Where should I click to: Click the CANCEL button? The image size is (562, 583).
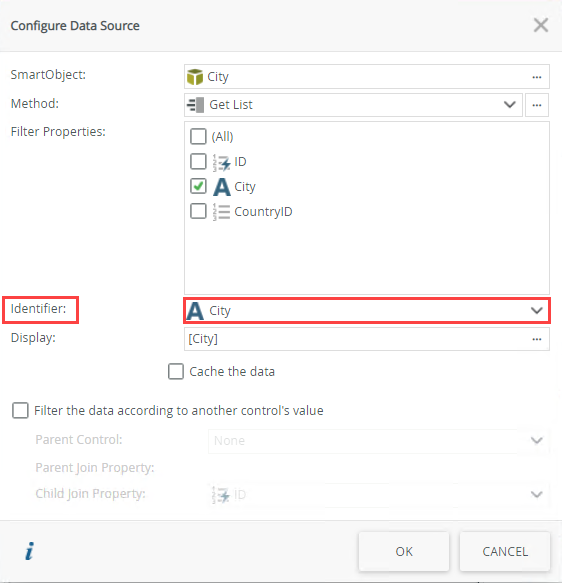point(505,551)
